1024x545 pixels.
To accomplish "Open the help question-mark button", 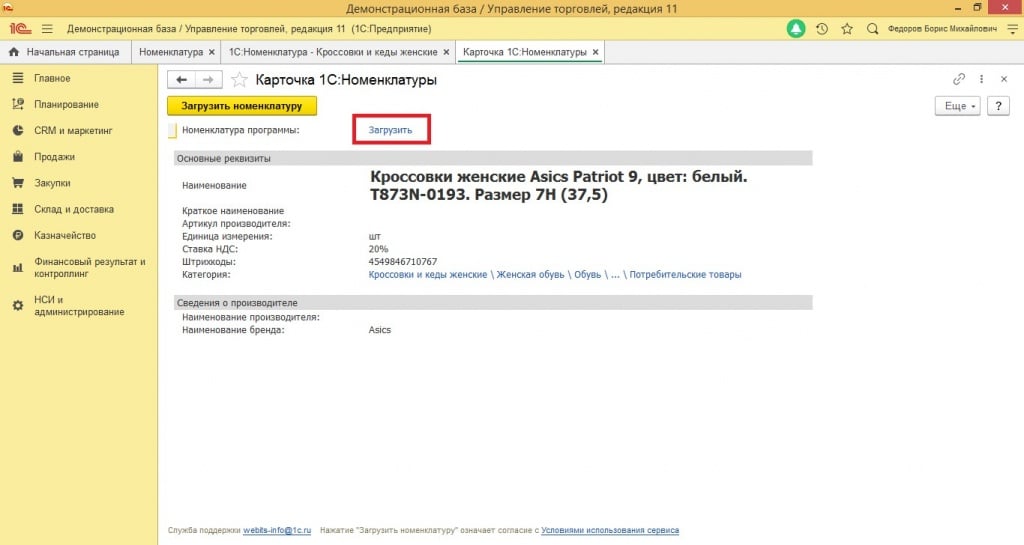I will tap(997, 106).
